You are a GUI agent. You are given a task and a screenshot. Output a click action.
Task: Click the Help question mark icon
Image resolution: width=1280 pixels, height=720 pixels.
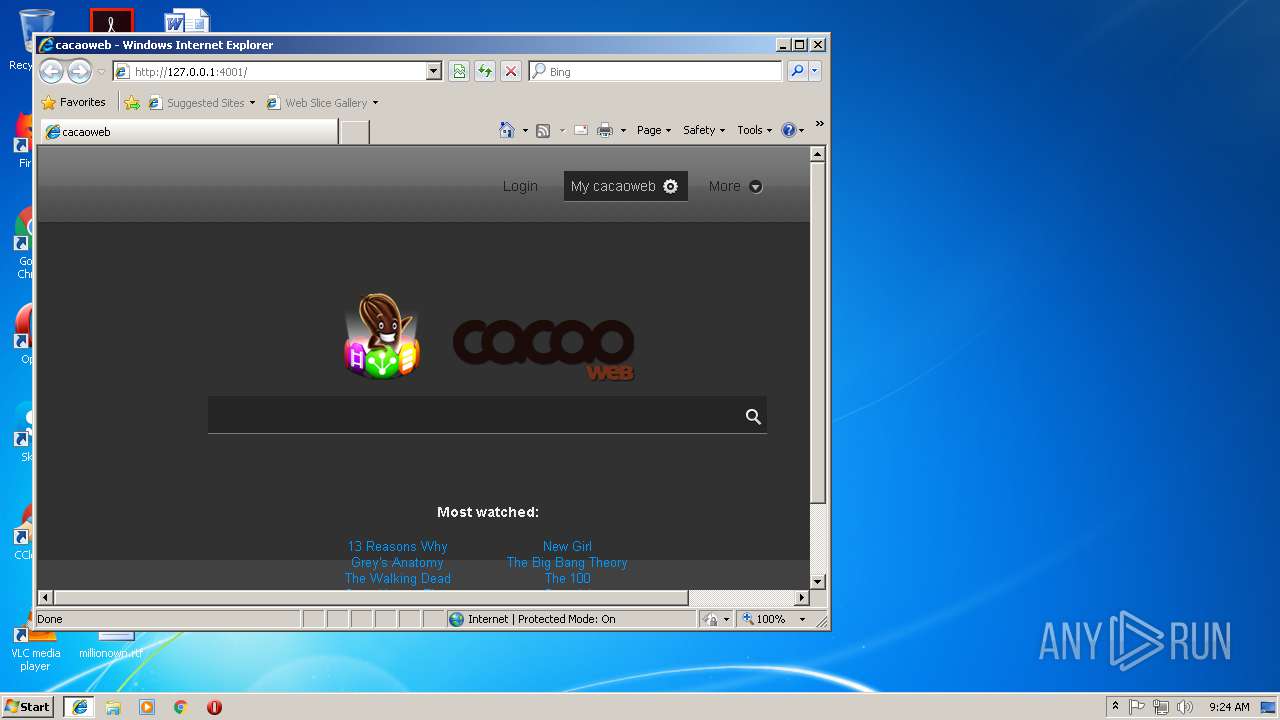point(788,130)
